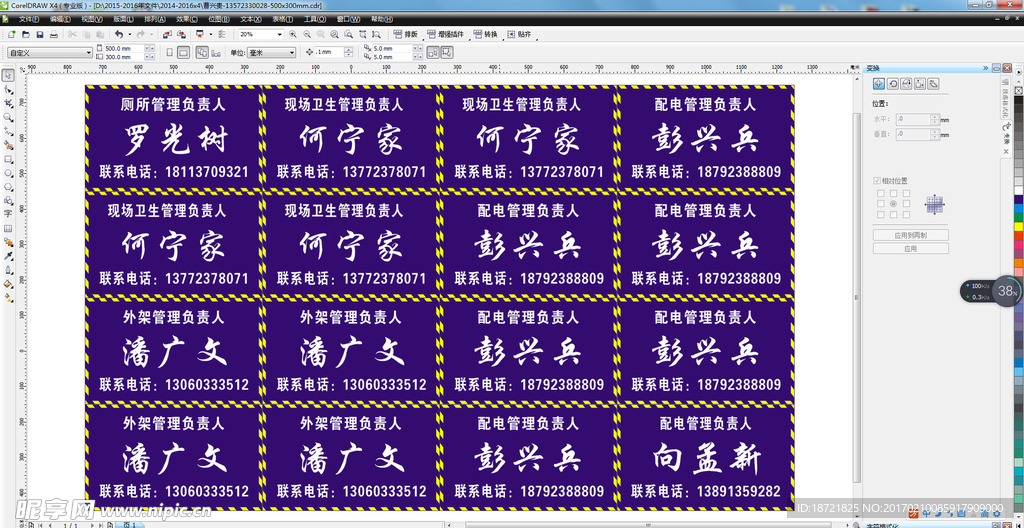Click the Zoom Out magnifier icon
The width and height of the screenshot is (1024, 528).
(307, 34)
